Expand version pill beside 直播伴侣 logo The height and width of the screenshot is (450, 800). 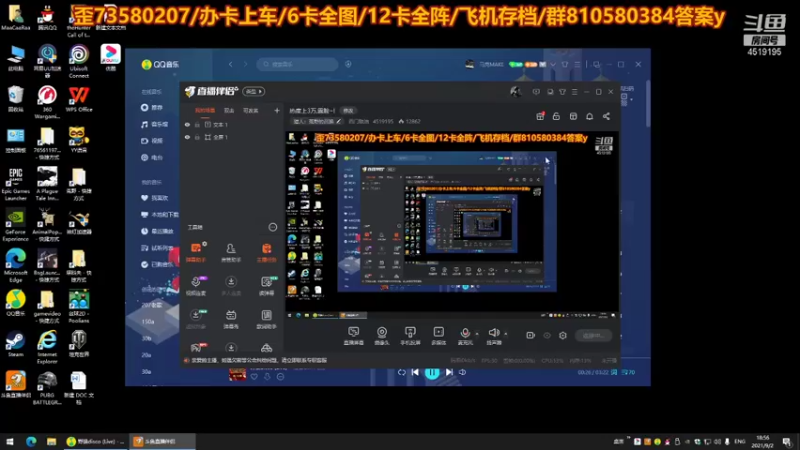254,91
